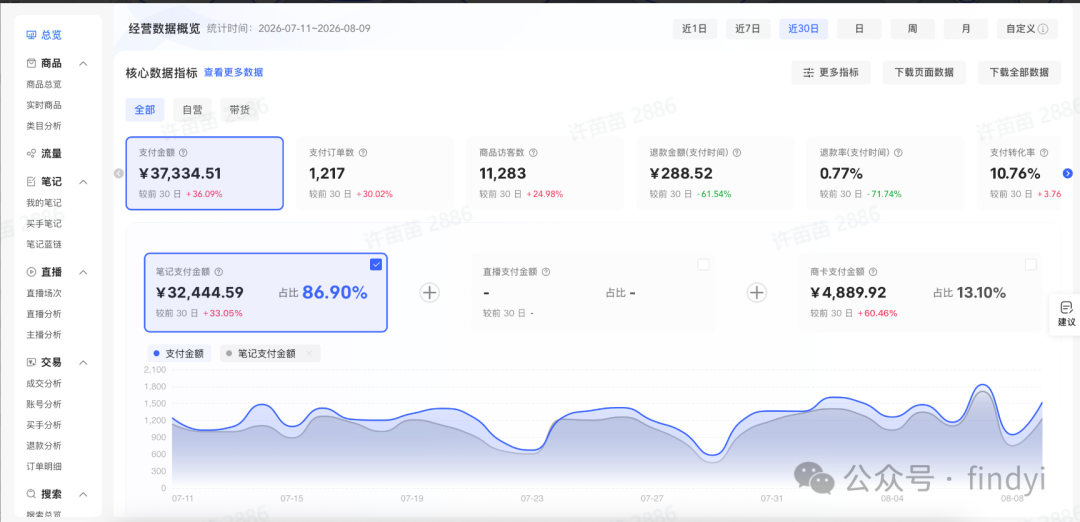The height and width of the screenshot is (522, 1080).
Task: Click help icon beside 支付转化率
Action: coord(1044,153)
